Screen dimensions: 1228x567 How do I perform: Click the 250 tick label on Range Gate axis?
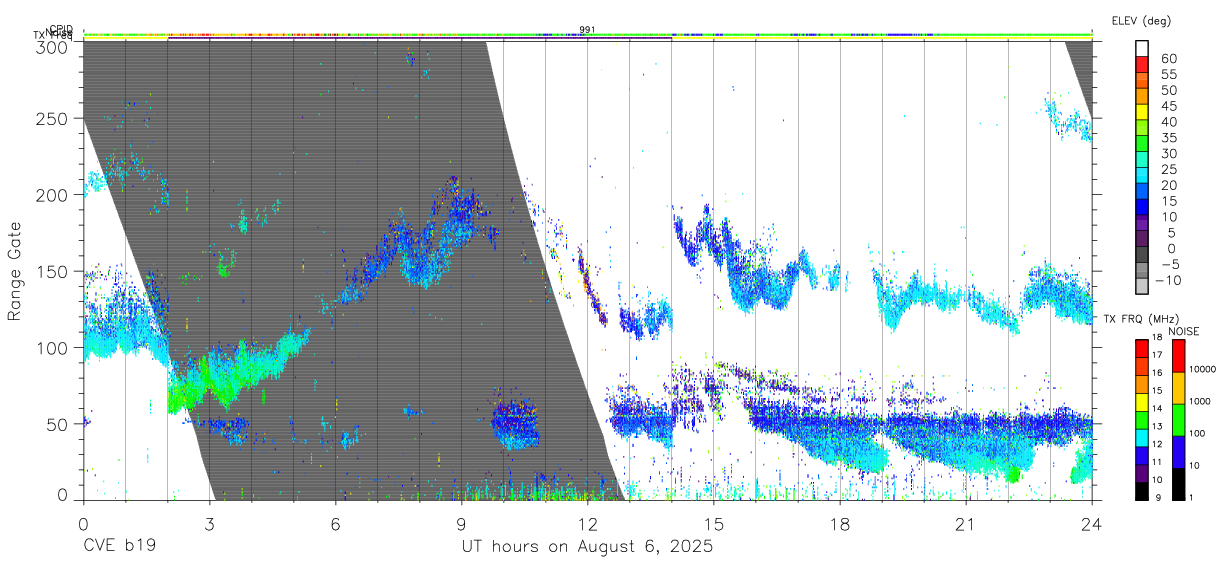(53, 119)
